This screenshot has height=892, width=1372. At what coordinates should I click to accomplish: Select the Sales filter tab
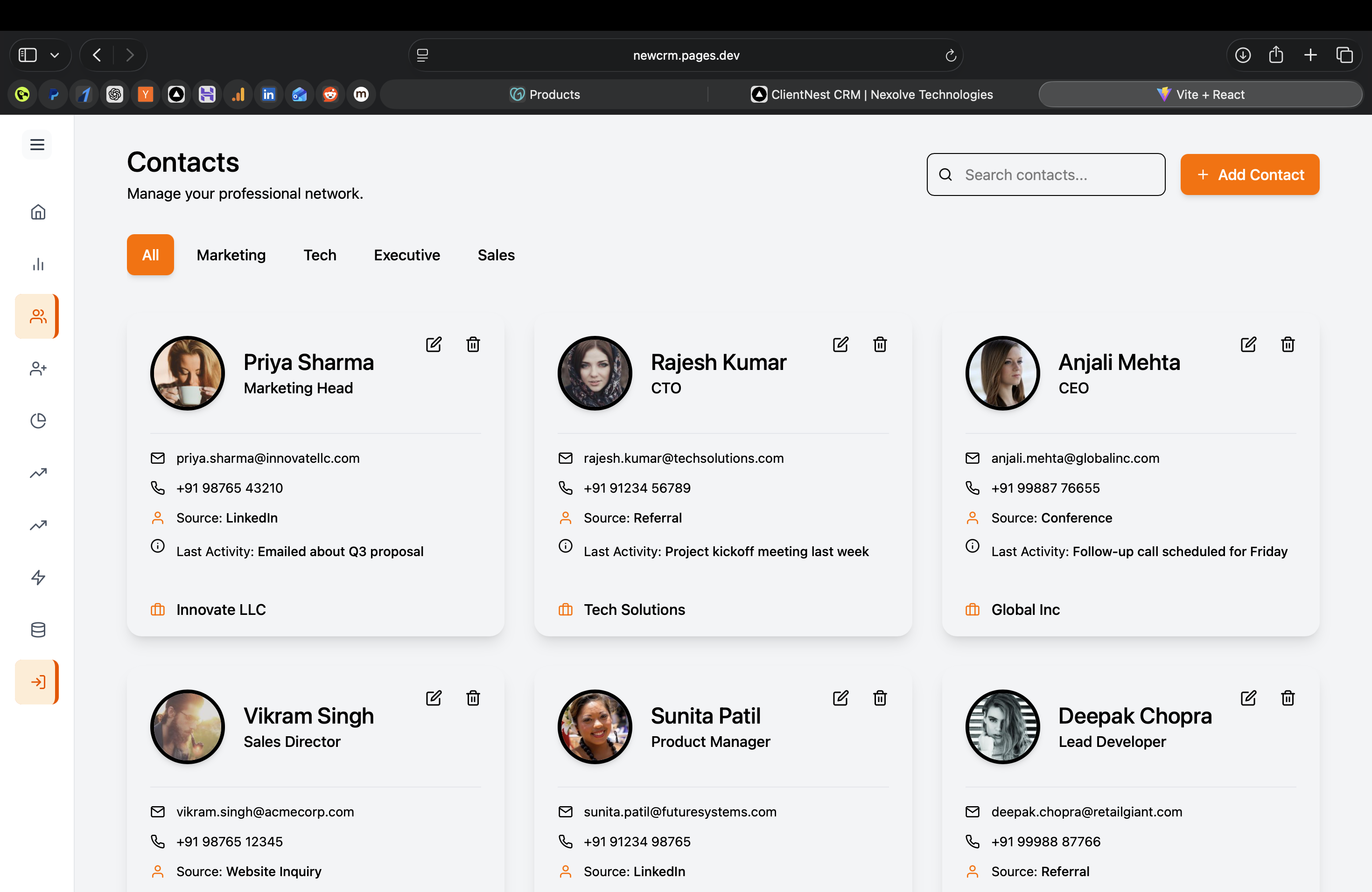495,255
